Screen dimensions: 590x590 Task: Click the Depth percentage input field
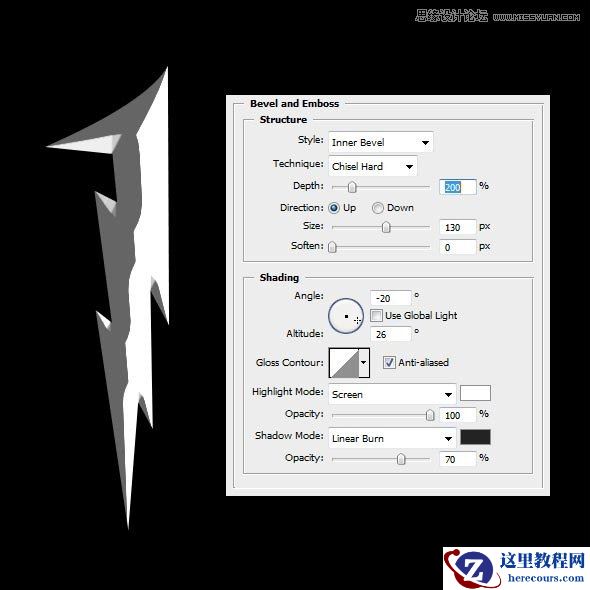point(458,187)
